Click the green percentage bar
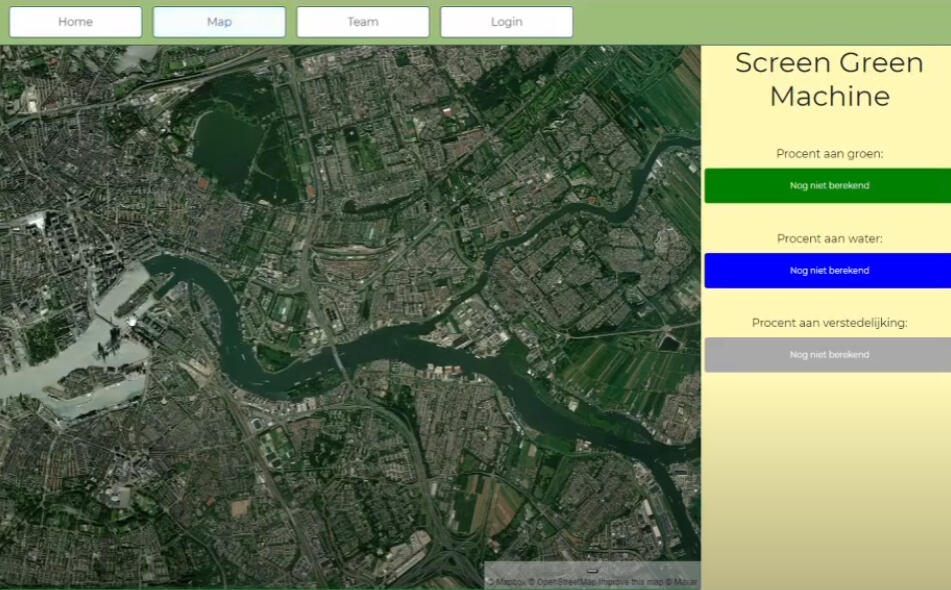The height and width of the screenshot is (590, 951). tap(827, 186)
